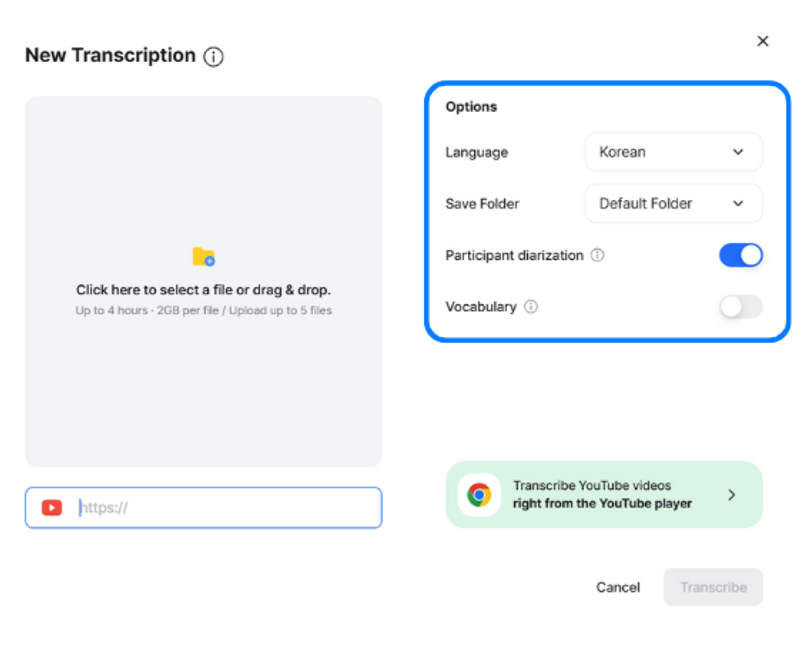Open the Vocabulary info tooltip icon
Screen dimensions: 800x647
pyautogui.click(x=531, y=307)
